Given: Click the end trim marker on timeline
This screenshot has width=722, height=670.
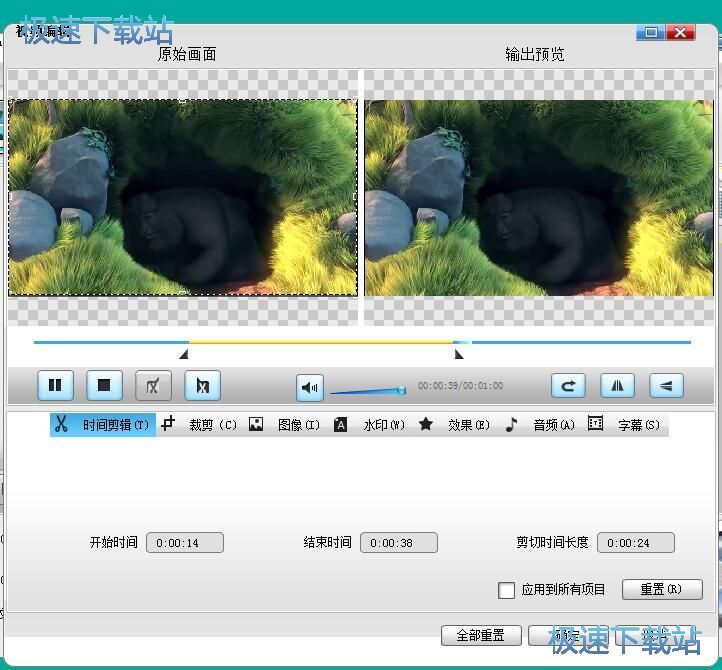Looking at the screenshot, I should pos(459,354).
